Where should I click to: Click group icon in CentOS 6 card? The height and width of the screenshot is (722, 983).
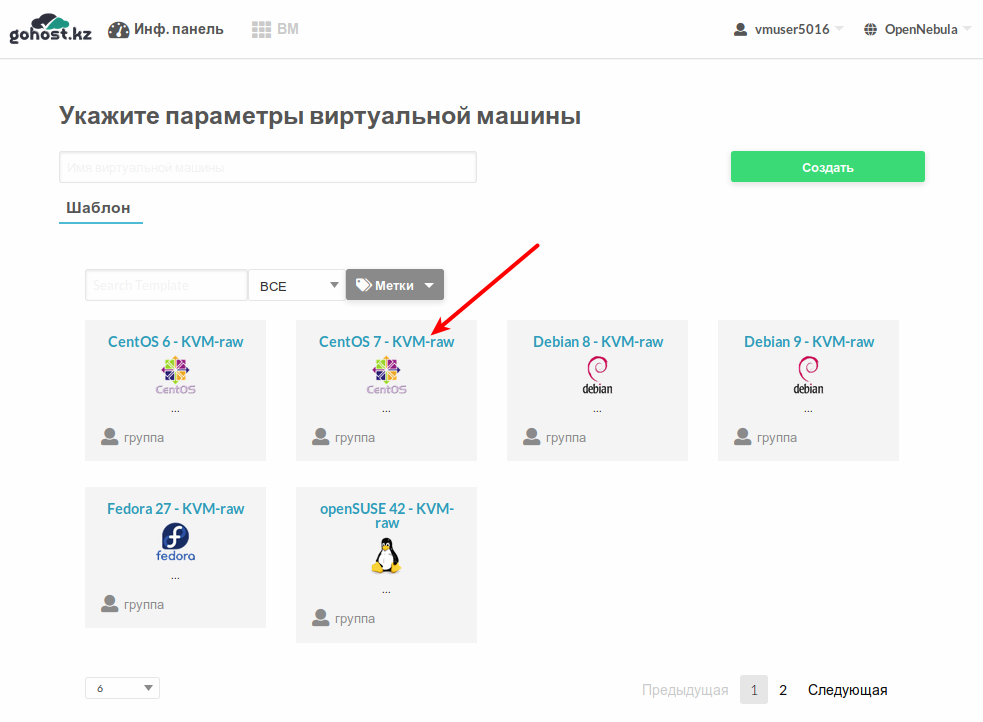click(x=110, y=437)
